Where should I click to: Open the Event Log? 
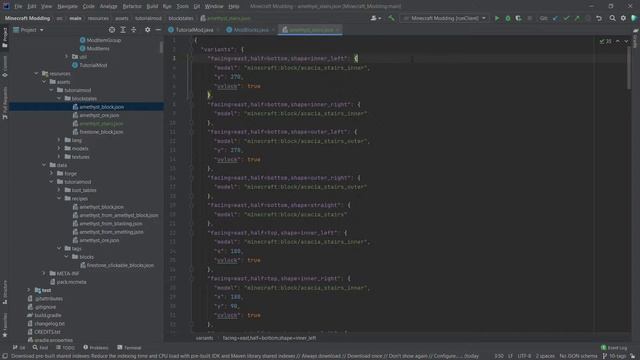pyautogui.click(x=614, y=348)
